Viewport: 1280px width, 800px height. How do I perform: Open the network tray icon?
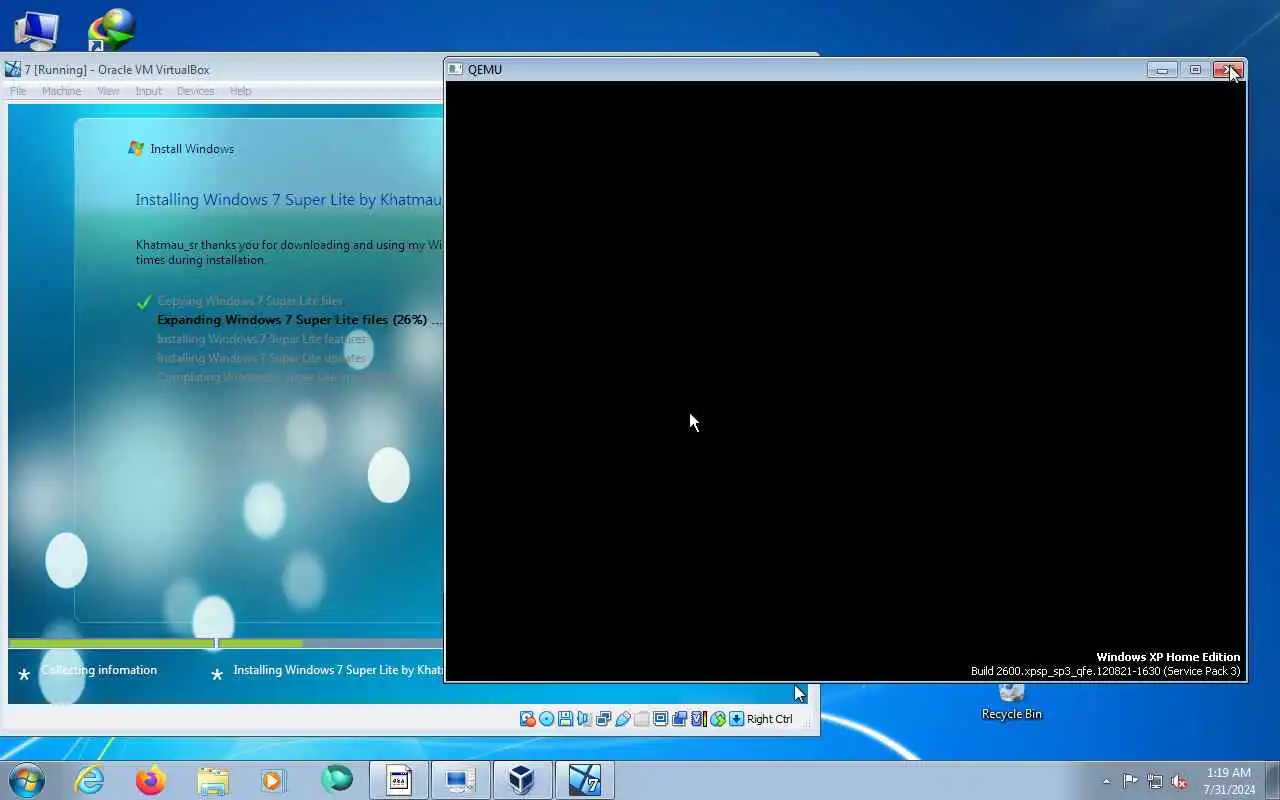pos(1155,781)
